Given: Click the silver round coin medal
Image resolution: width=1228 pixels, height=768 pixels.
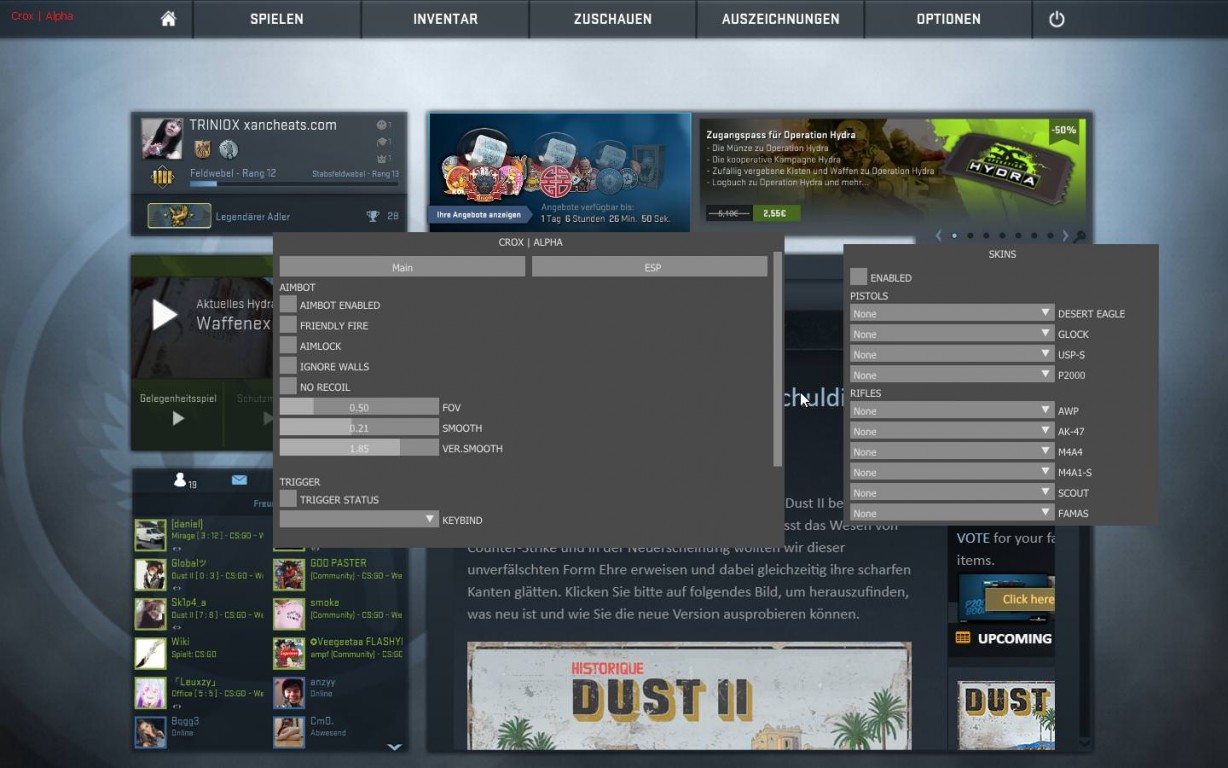Looking at the screenshot, I should (228, 149).
